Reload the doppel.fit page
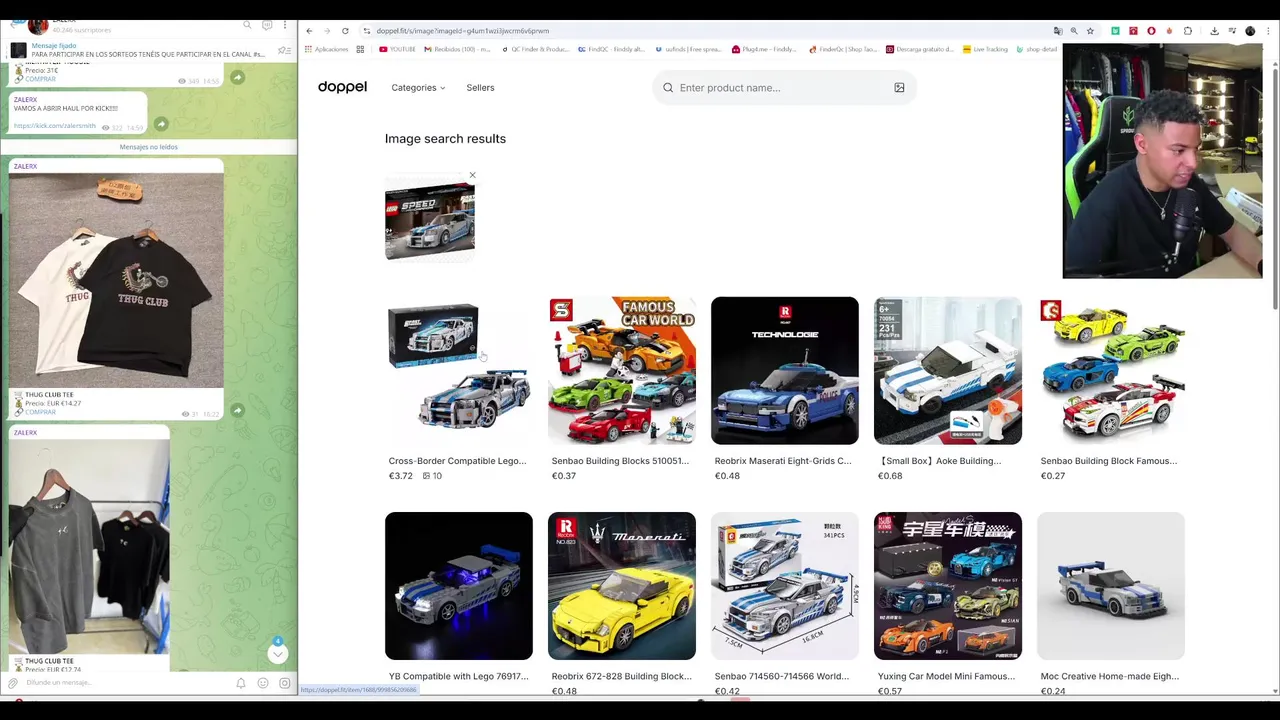 (345, 31)
